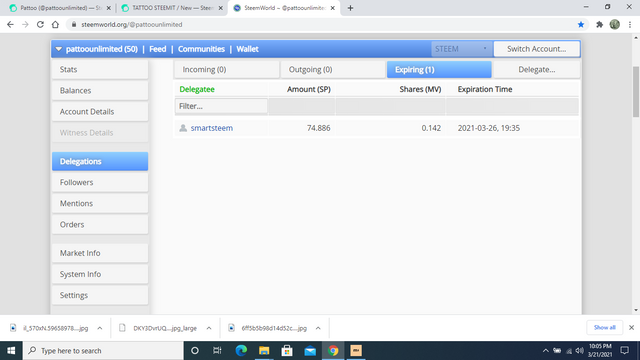The image size is (640, 360).
Task: Open the Wallet link
Action: [x=247, y=49]
